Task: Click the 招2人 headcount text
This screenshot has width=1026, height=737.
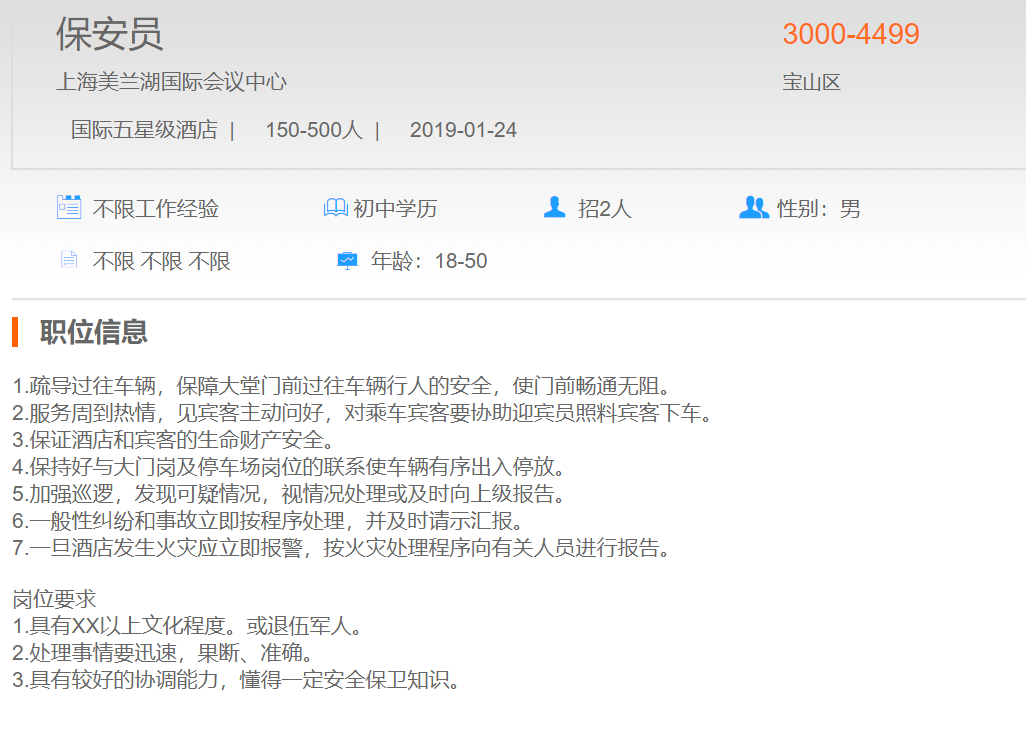Action: click(605, 209)
